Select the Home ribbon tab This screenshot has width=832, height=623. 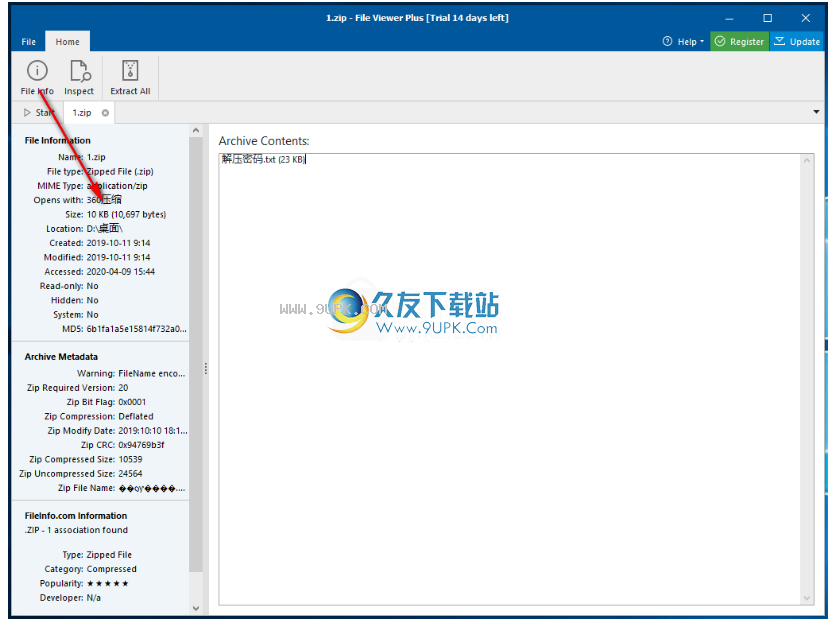tap(67, 41)
